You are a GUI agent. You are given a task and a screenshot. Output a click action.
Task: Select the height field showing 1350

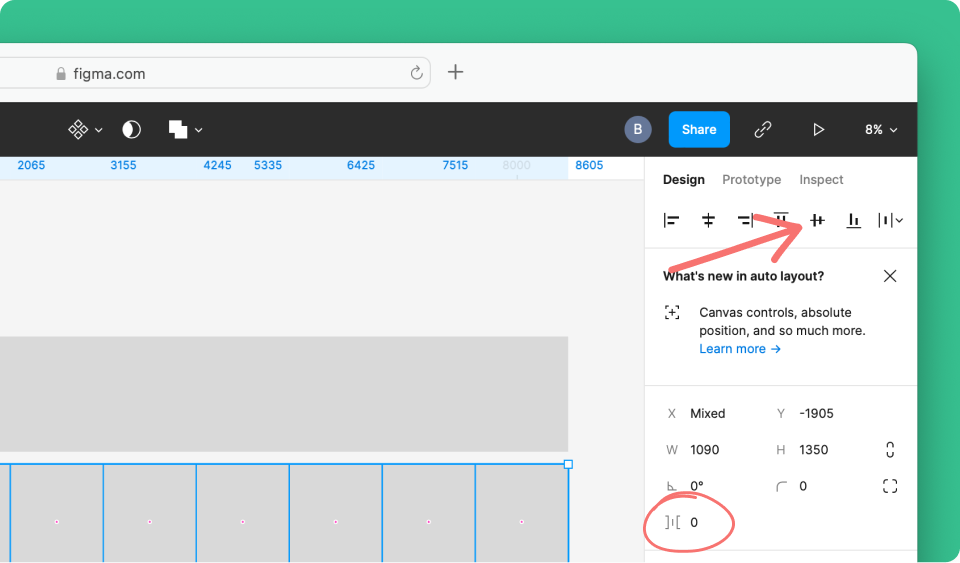pyautogui.click(x=814, y=450)
